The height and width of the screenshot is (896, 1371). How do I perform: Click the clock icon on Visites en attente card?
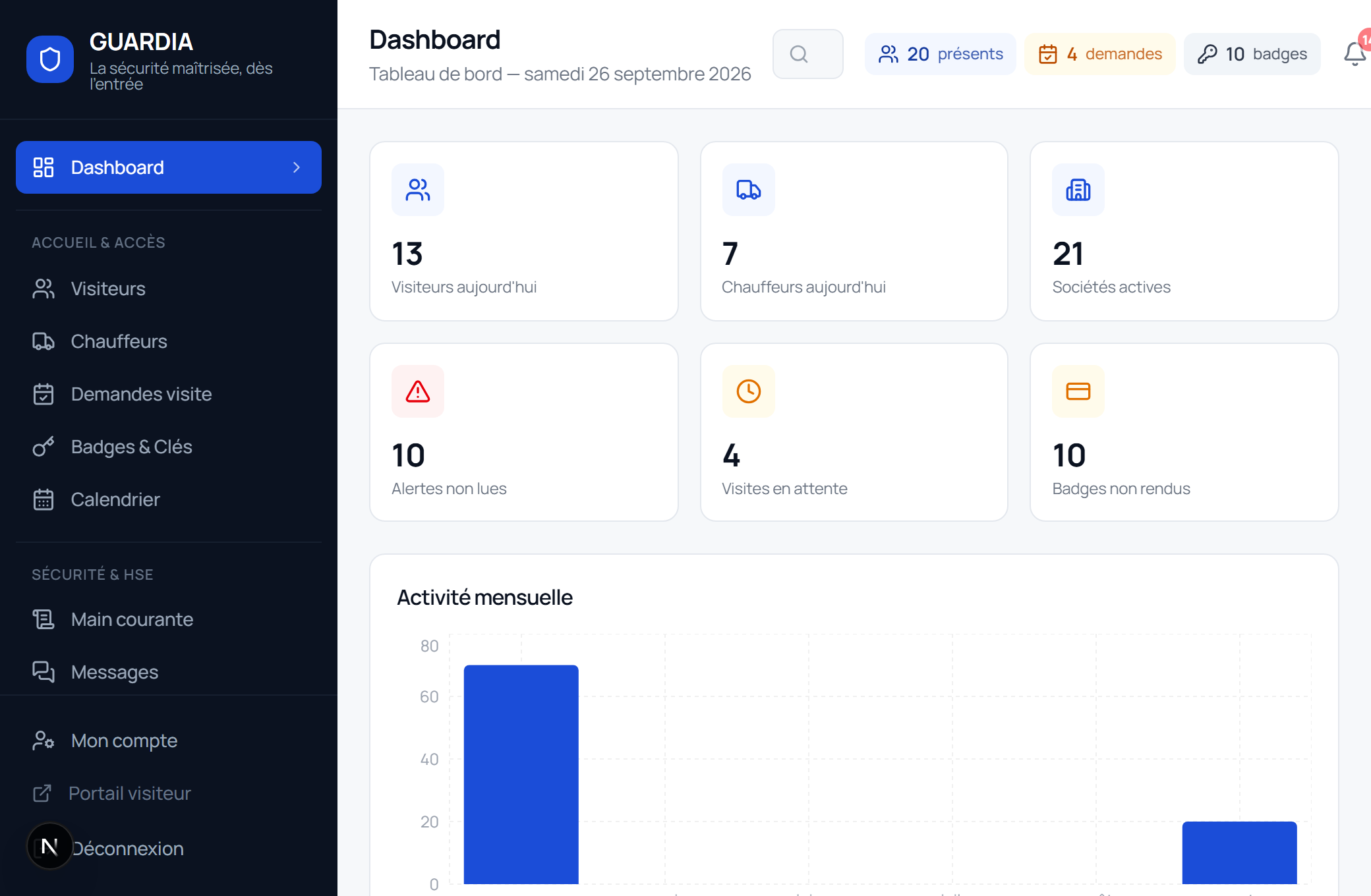click(749, 391)
